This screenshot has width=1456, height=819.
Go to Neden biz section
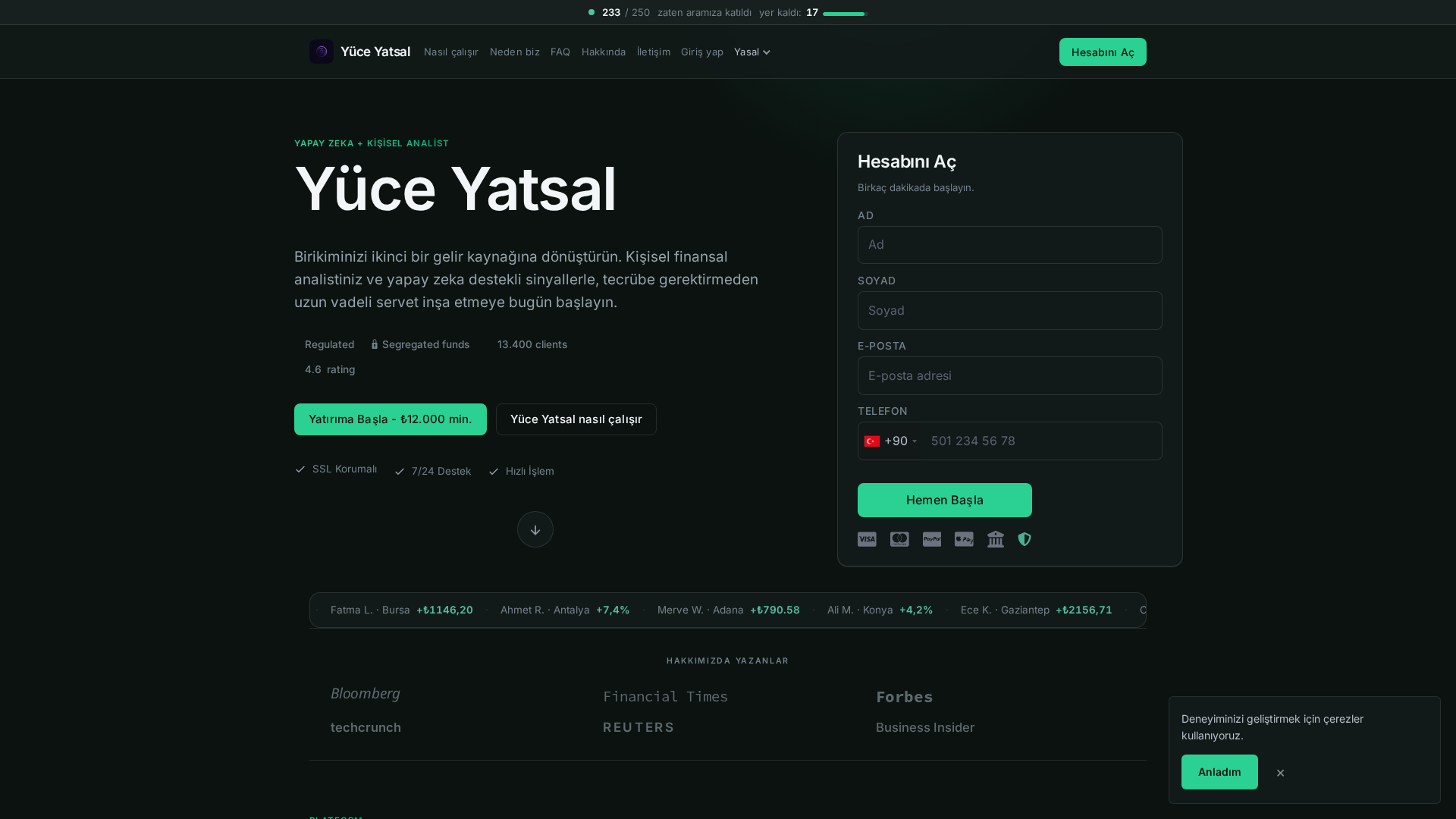(515, 52)
